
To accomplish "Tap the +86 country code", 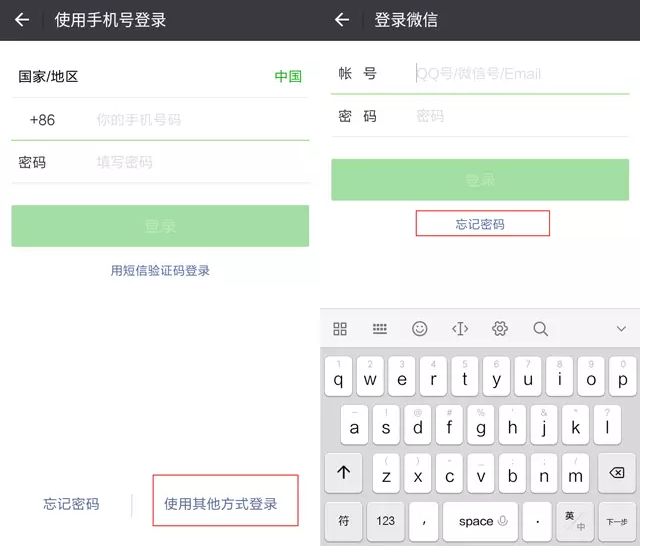I will click(x=42, y=120).
